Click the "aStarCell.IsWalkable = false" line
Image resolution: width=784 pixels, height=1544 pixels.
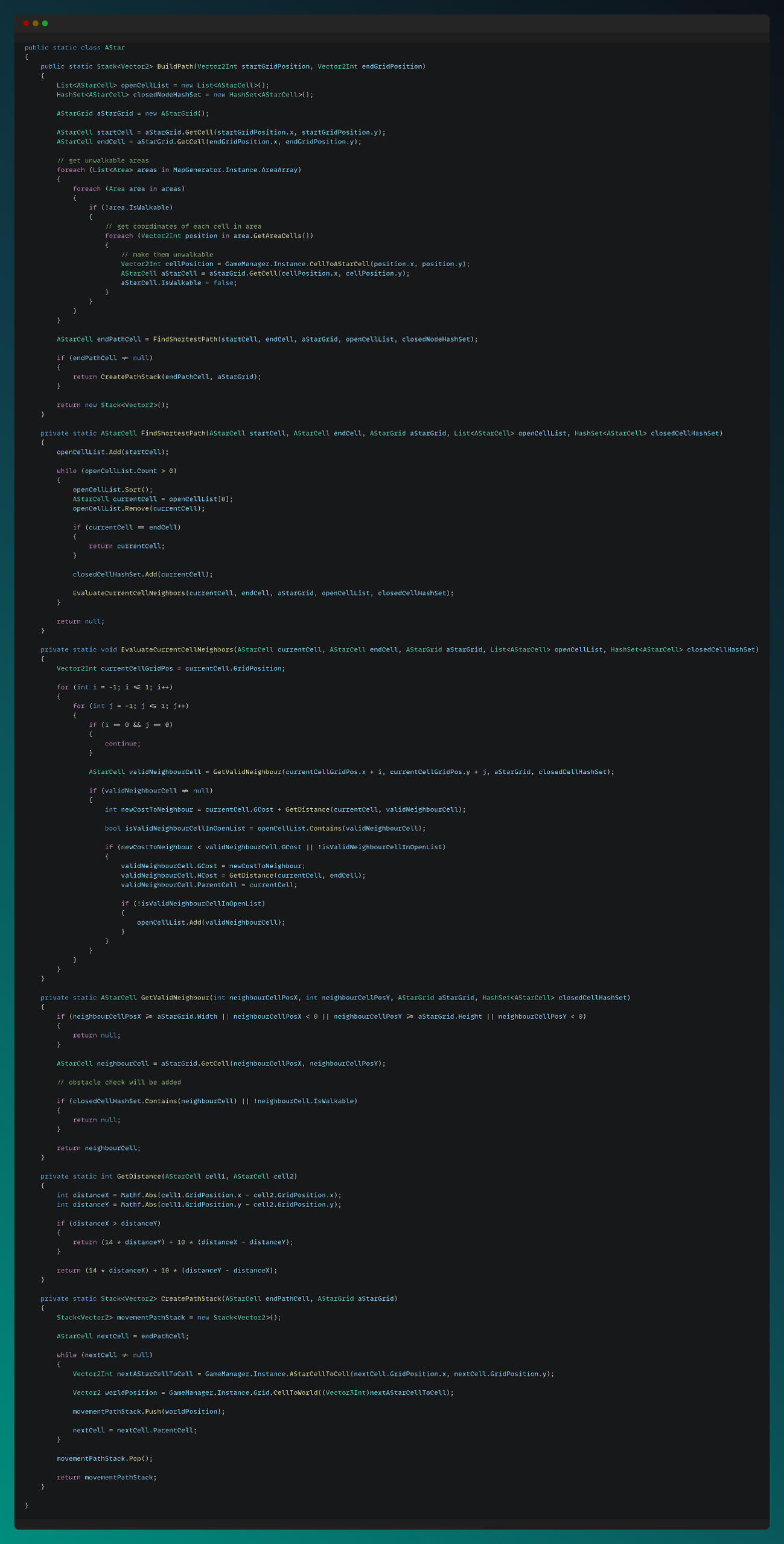[x=179, y=282]
